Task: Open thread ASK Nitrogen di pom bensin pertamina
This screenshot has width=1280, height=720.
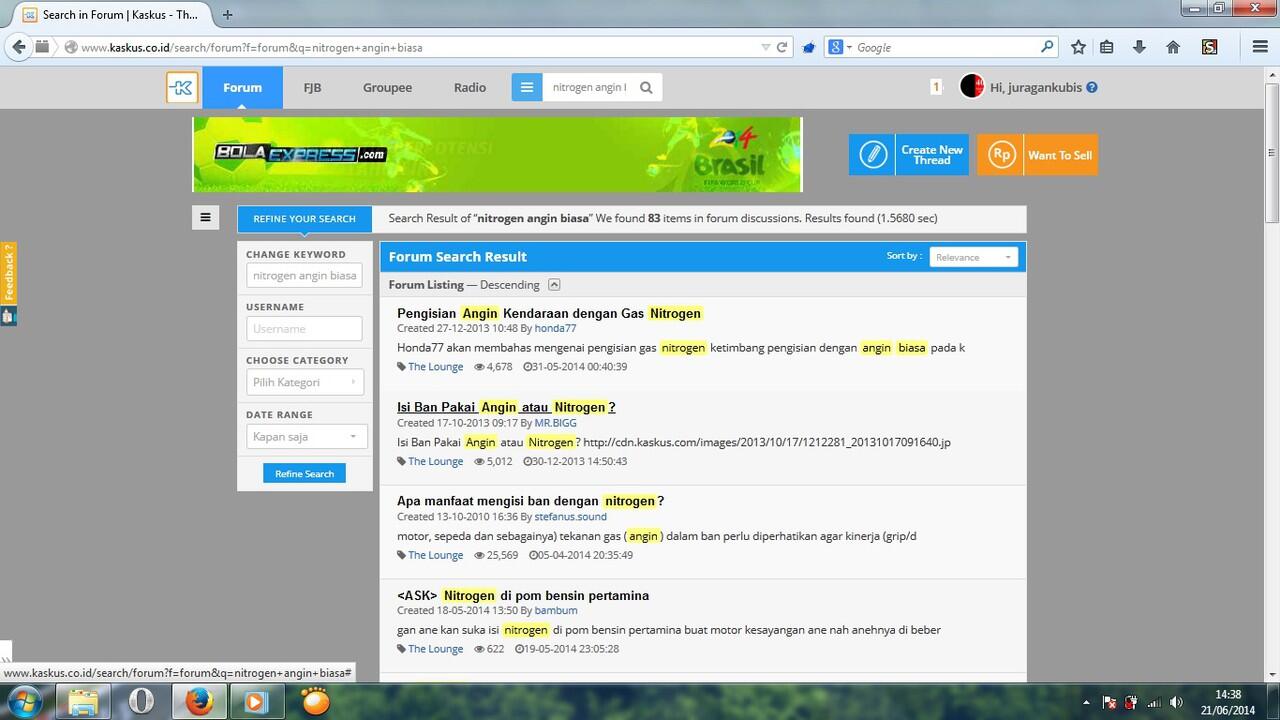Action: click(523, 595)
